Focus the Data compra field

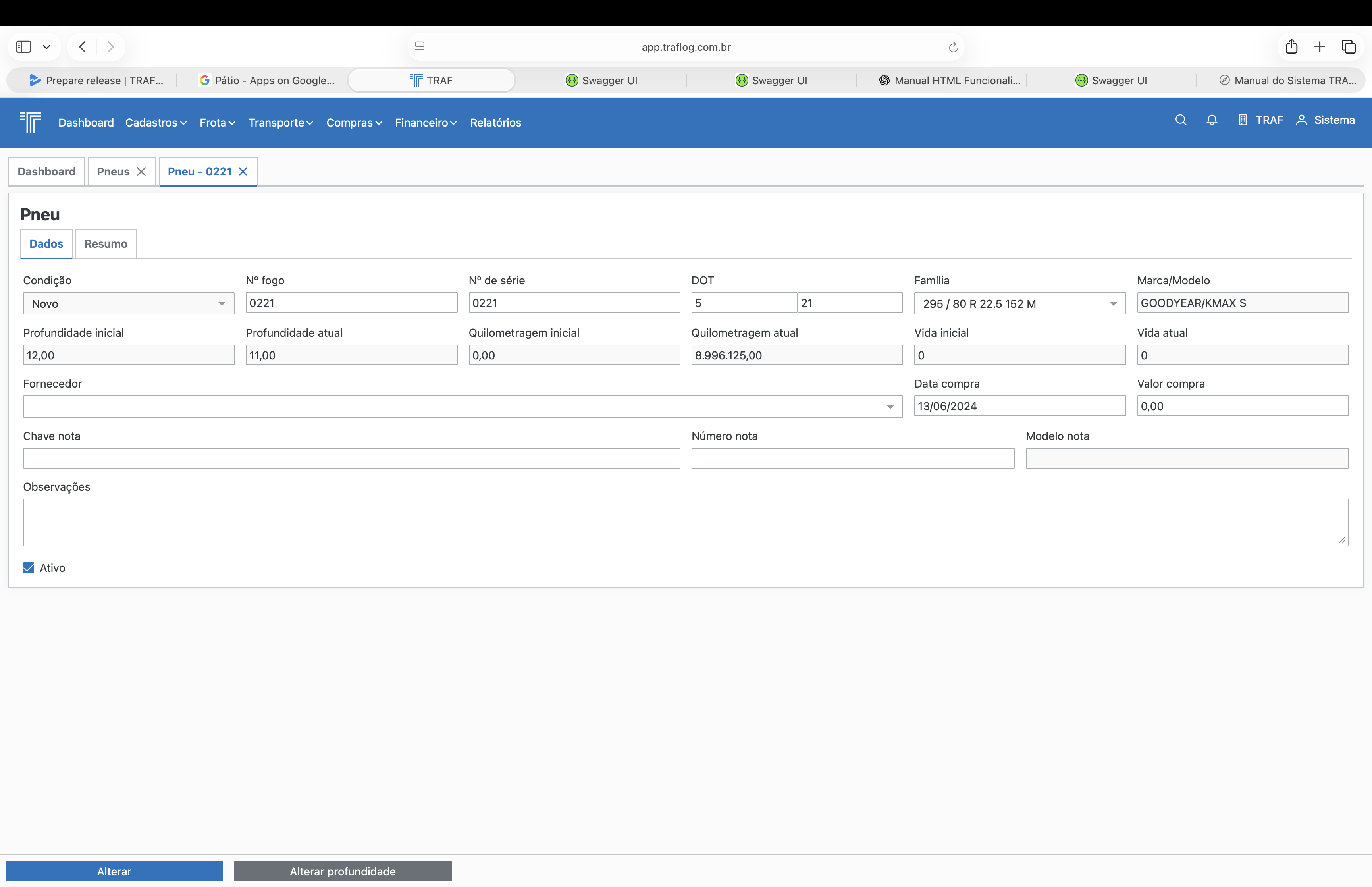1019,406
